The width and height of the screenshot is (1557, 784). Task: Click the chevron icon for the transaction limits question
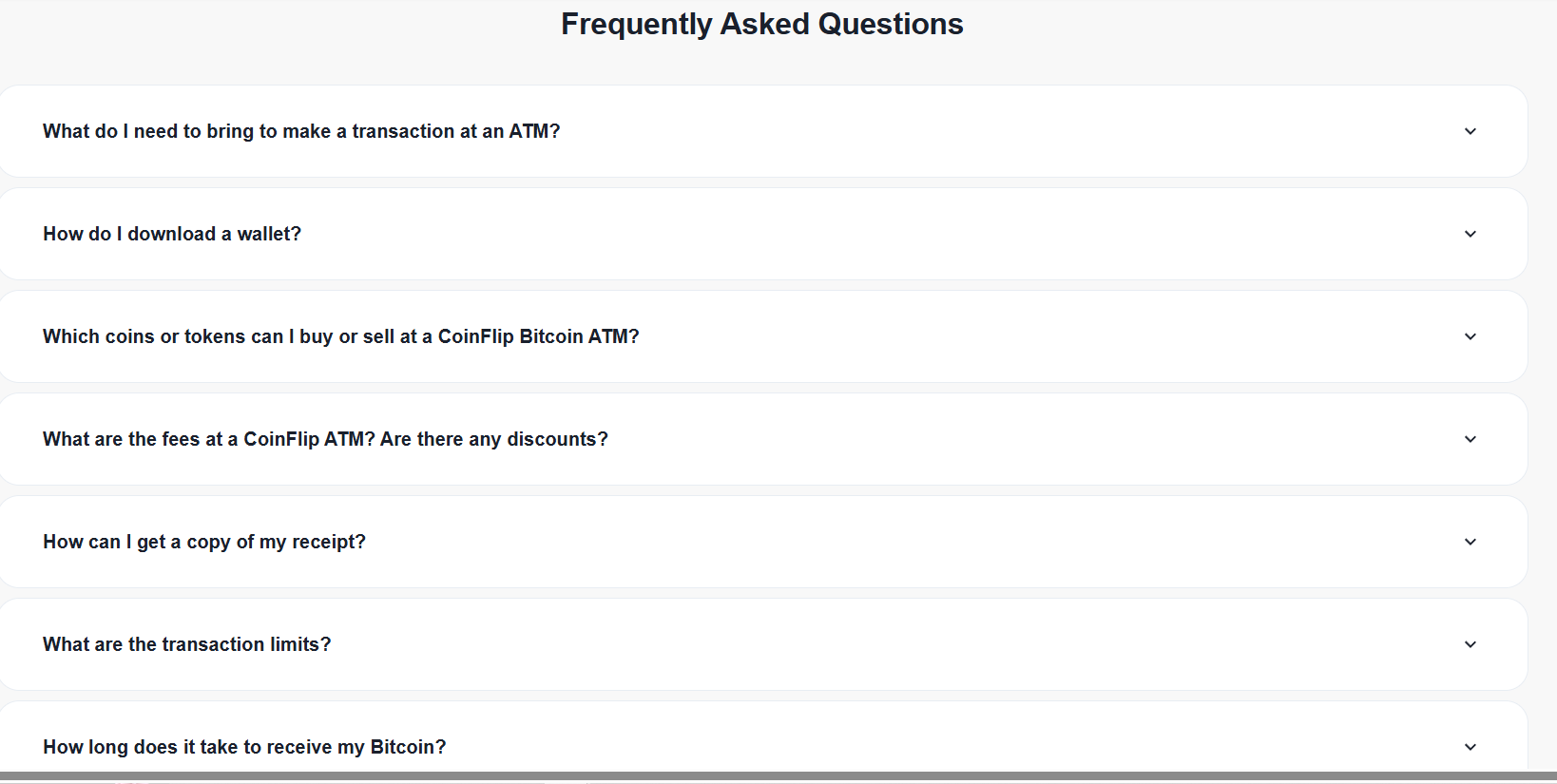click(1470, 644)
